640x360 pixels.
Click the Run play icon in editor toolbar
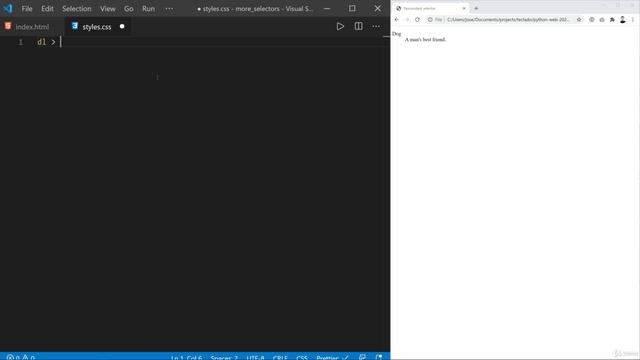[340, 27]
